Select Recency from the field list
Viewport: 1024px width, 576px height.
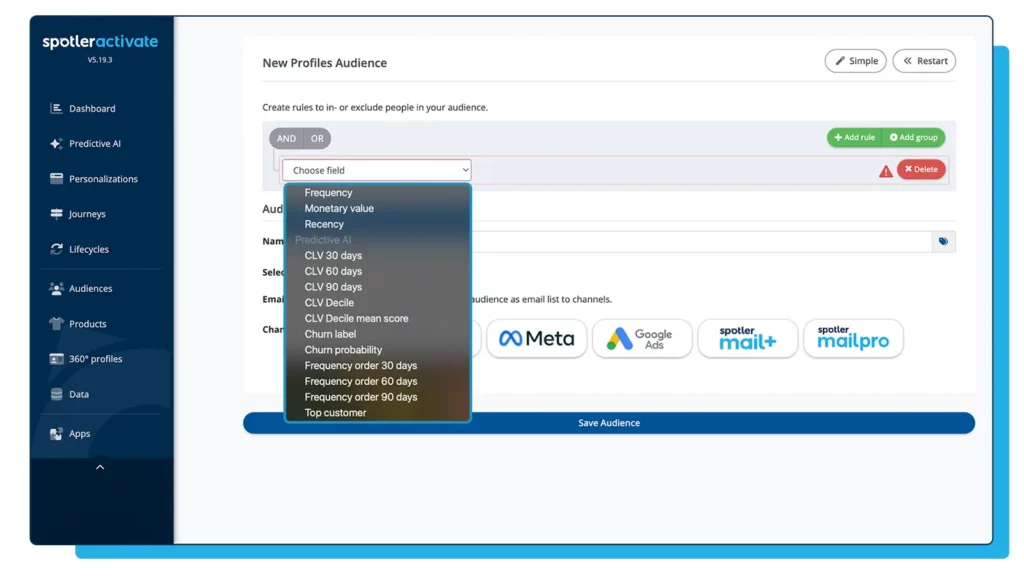tap(324, 223)
